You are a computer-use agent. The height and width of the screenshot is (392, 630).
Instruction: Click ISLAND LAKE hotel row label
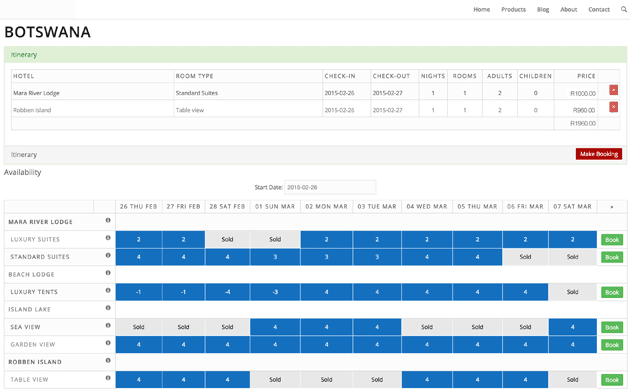[29, 310]
